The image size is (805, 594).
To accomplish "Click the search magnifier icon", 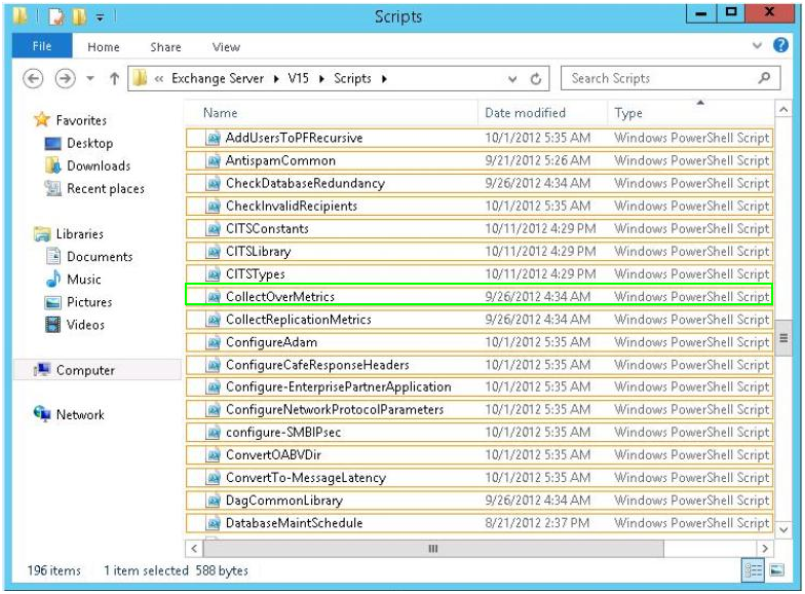I will click(x=764, y=78).
